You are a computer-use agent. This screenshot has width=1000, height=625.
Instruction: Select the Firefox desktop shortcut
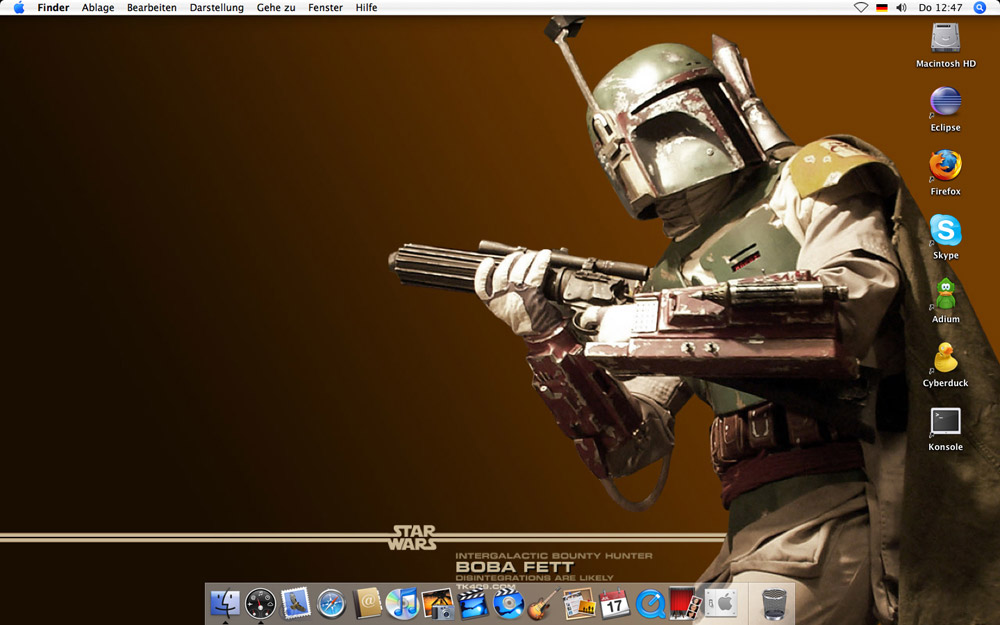[x=945, y=173]
